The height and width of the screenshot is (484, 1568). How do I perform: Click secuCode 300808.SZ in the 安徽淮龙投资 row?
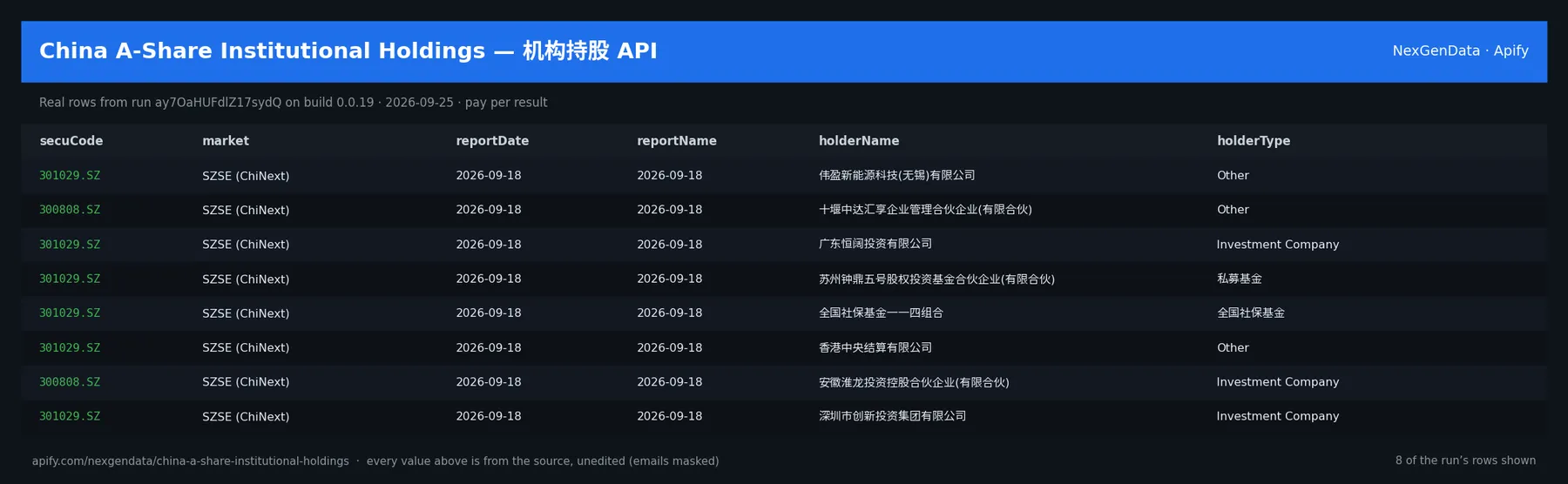tap(70, 382)
